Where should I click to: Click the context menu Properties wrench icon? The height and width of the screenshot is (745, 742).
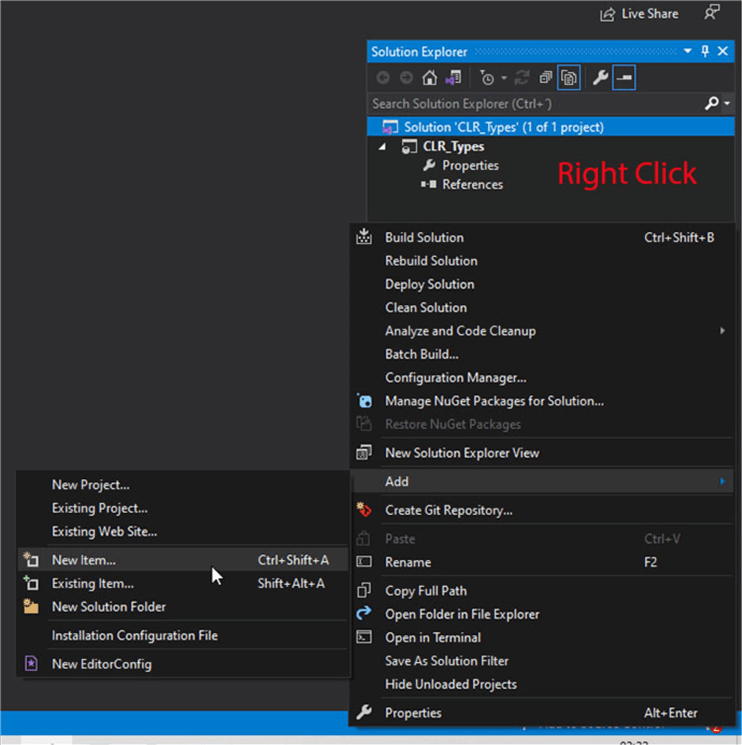364,712
